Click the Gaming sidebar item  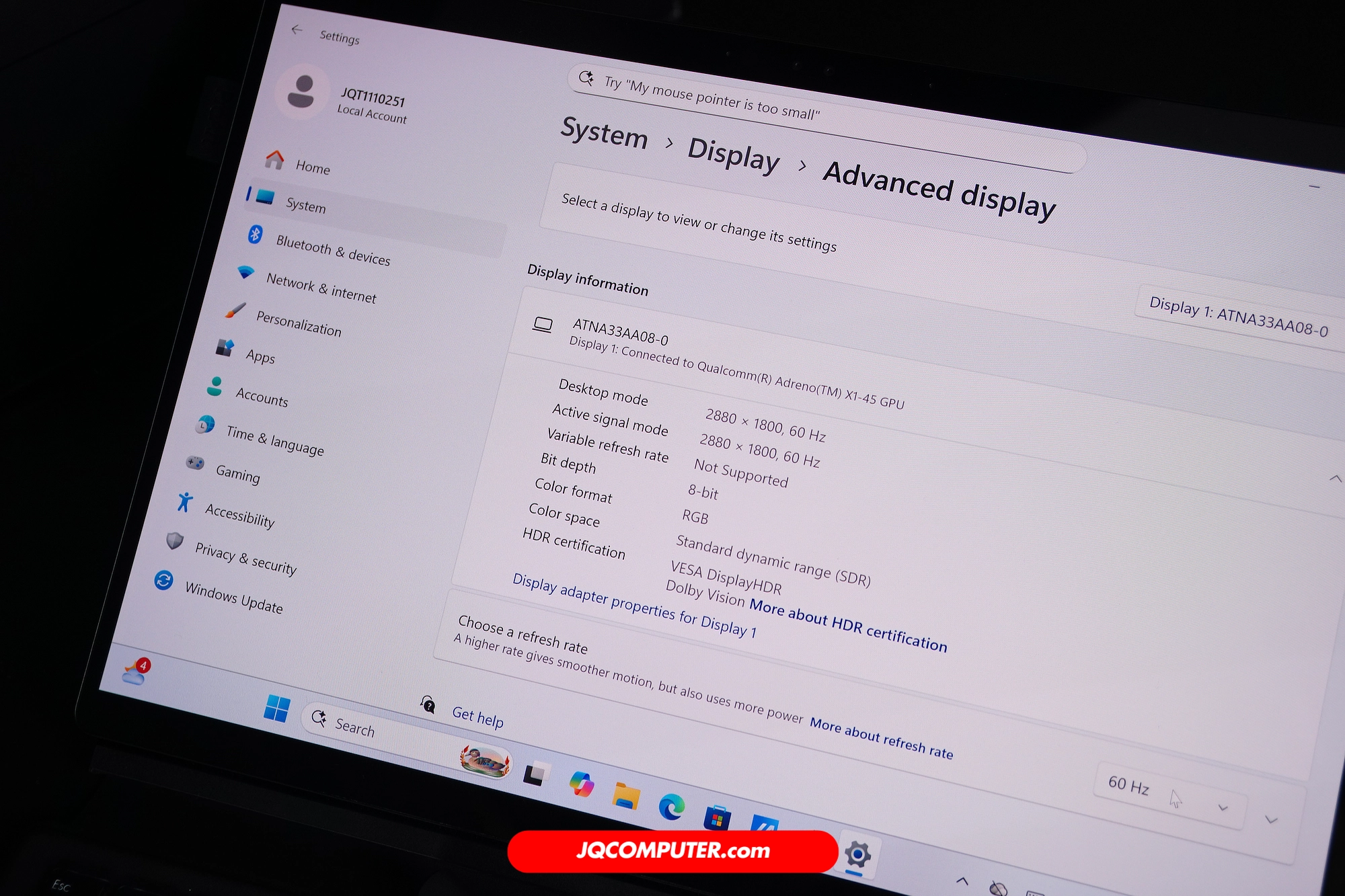click(237, 474)
